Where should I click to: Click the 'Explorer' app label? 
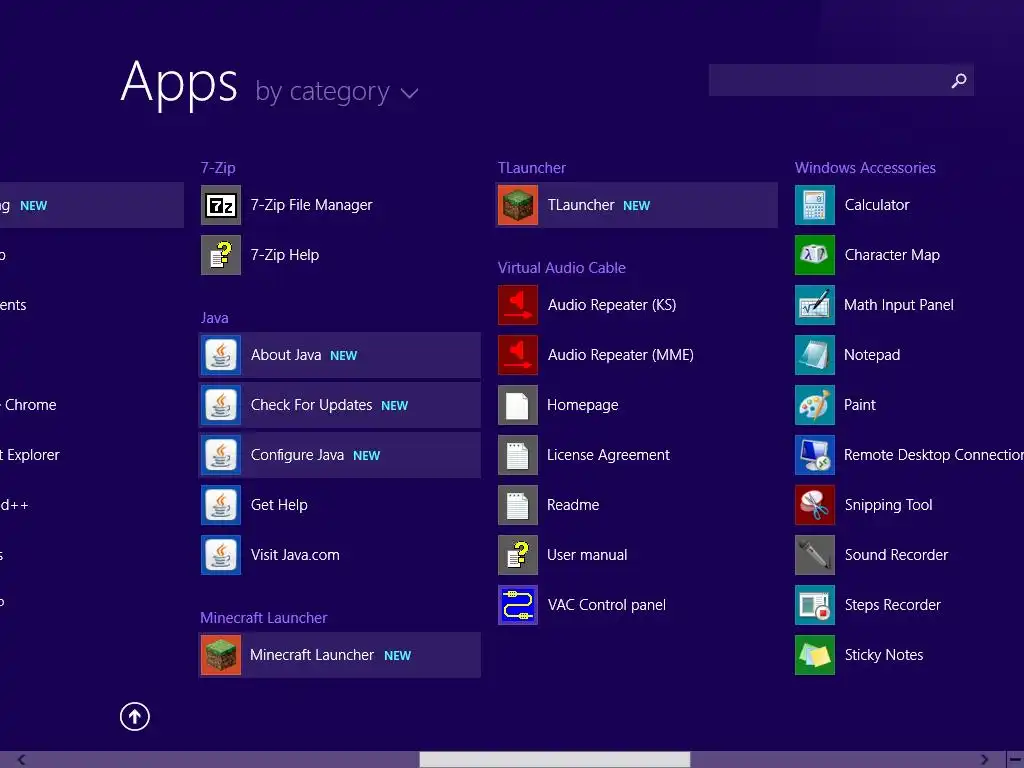coord(33,455)
